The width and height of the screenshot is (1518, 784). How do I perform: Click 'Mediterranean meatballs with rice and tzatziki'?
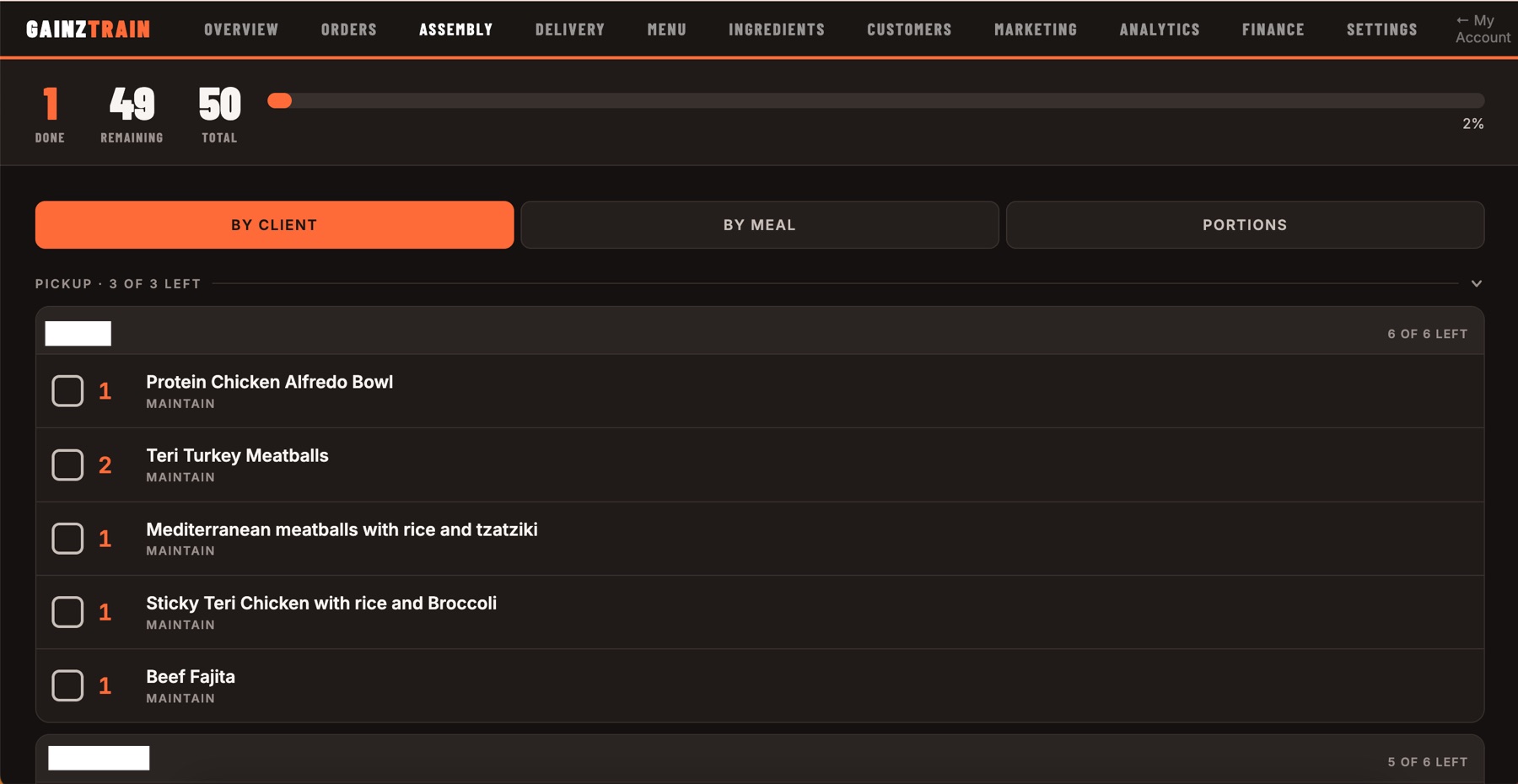pyautogui.click(x=342, y=529)
